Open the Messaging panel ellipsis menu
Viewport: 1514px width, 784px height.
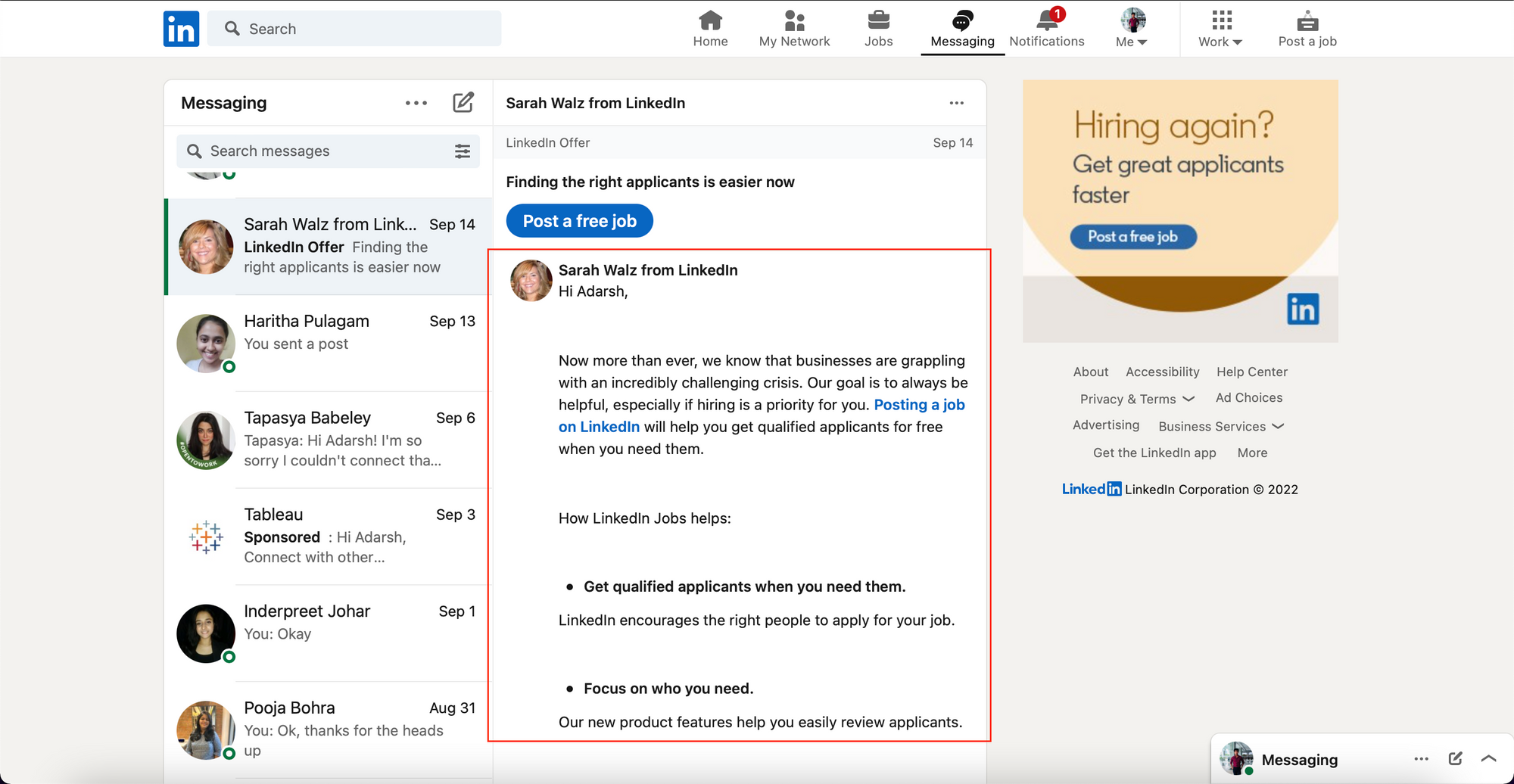[416, 103]
